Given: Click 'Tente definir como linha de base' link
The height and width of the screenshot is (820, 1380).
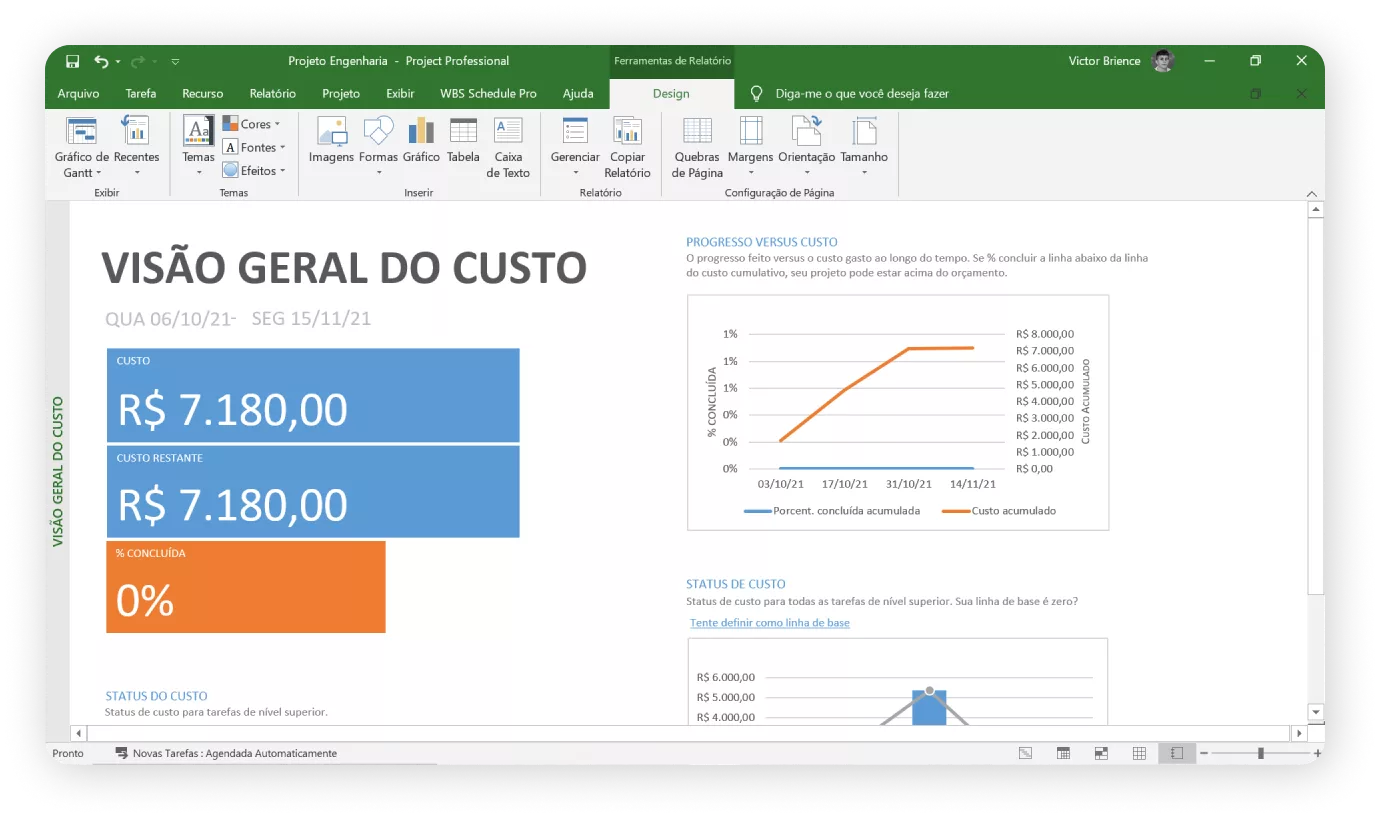Looking at the screenshot, I should pyautogui.click(x=770, y=623).
